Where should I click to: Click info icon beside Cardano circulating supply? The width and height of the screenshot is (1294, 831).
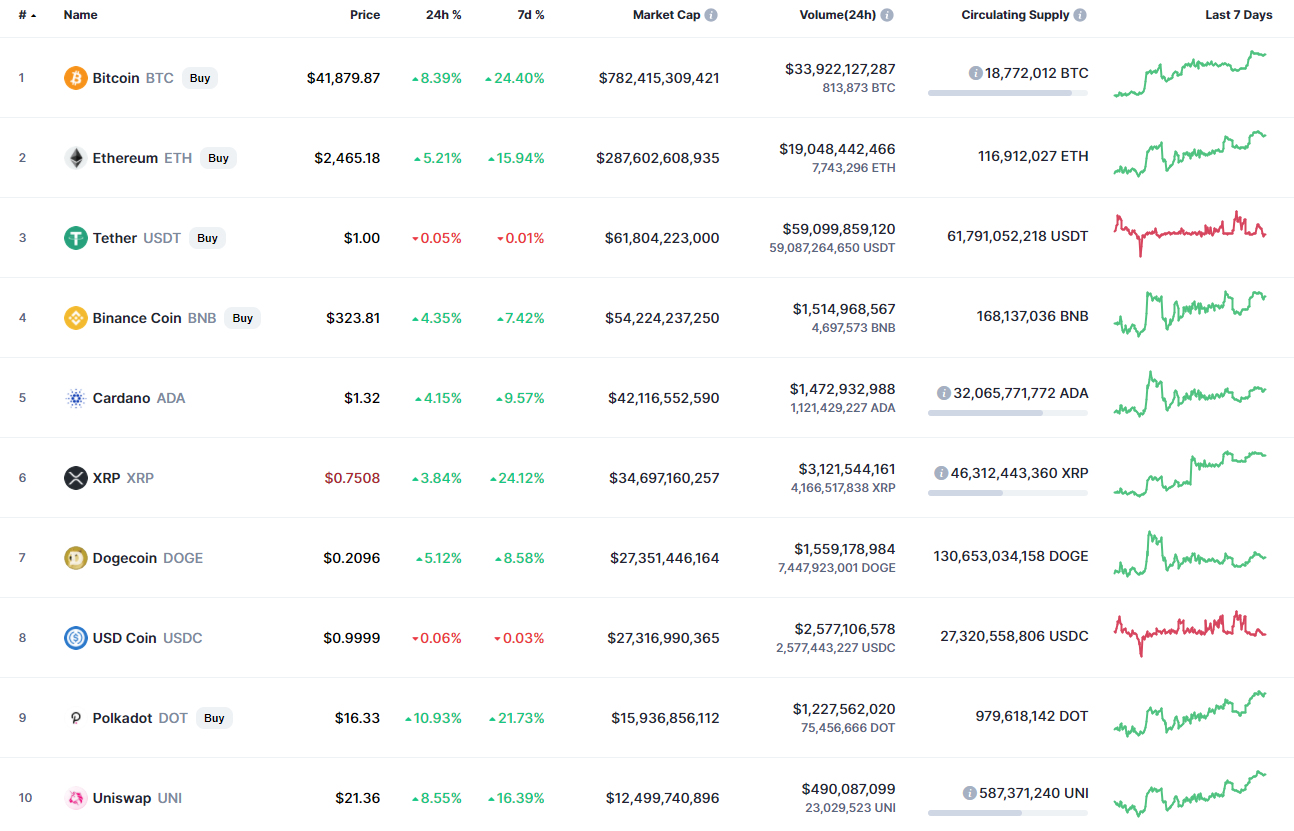coord(943,393)
